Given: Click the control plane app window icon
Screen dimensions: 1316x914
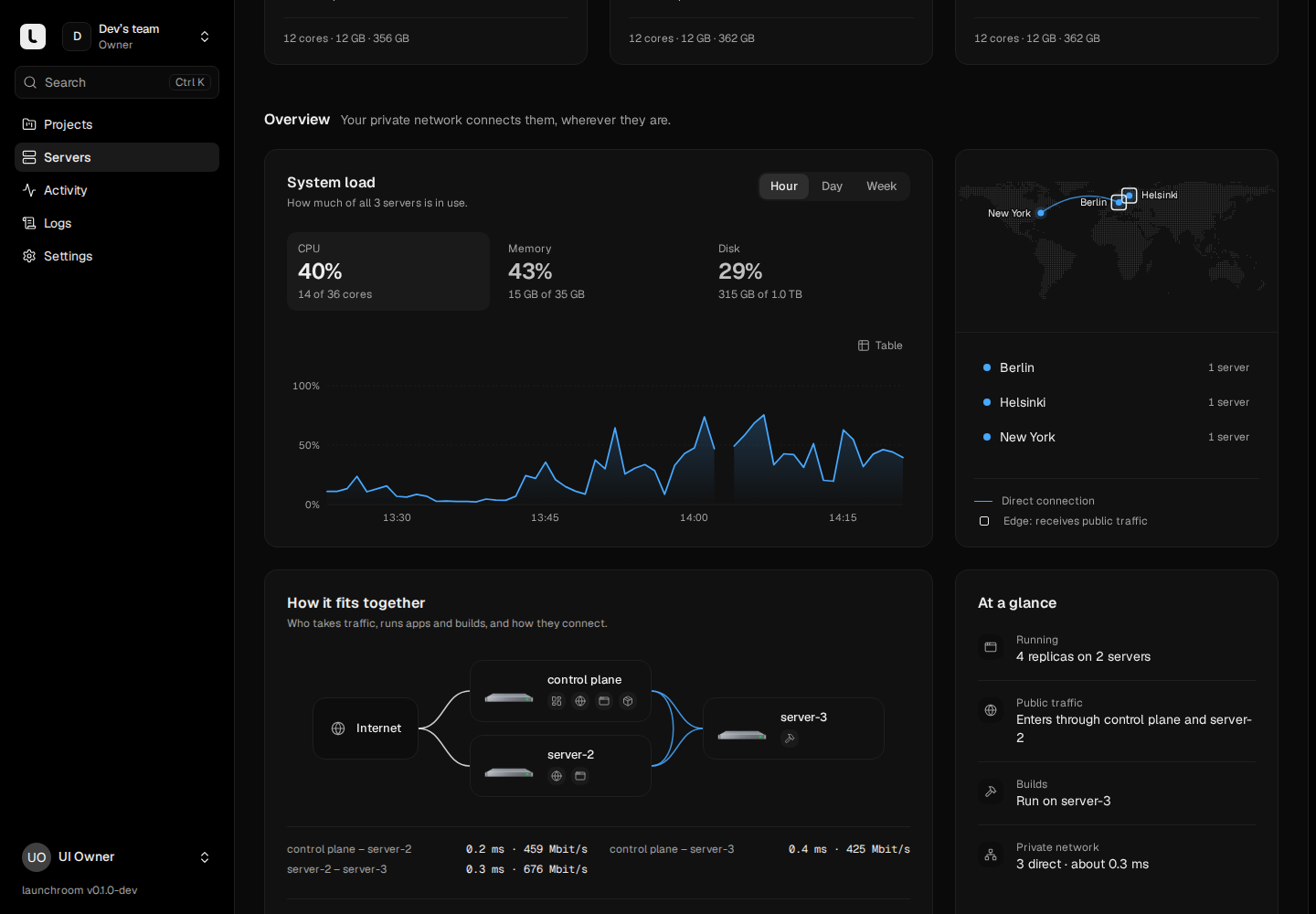Looking at the screenshot, I should click(604, 701).
